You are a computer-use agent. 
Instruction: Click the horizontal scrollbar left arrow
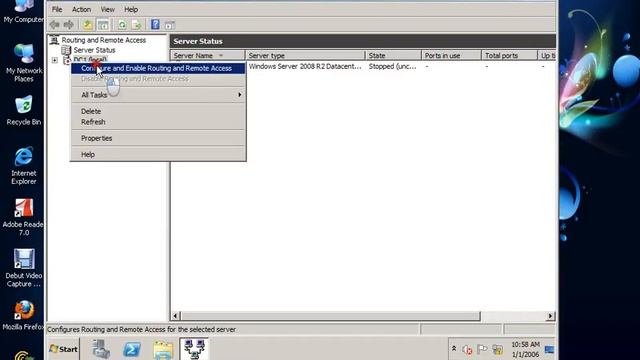click(176, 316)
